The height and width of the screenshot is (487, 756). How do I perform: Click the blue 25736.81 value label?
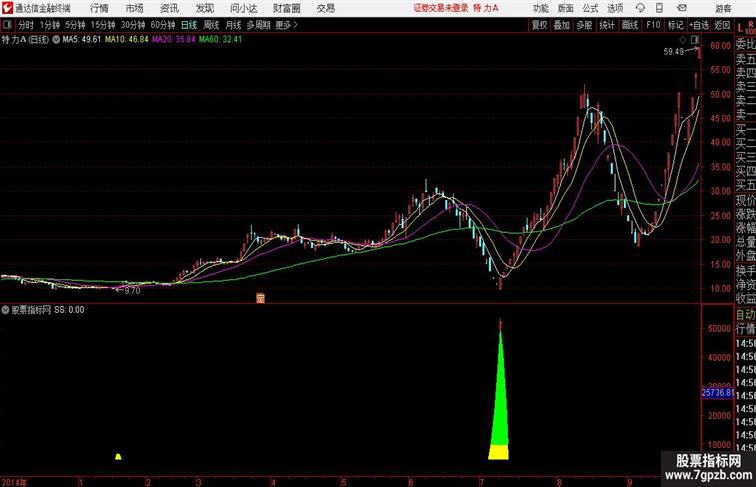[717, 393]
